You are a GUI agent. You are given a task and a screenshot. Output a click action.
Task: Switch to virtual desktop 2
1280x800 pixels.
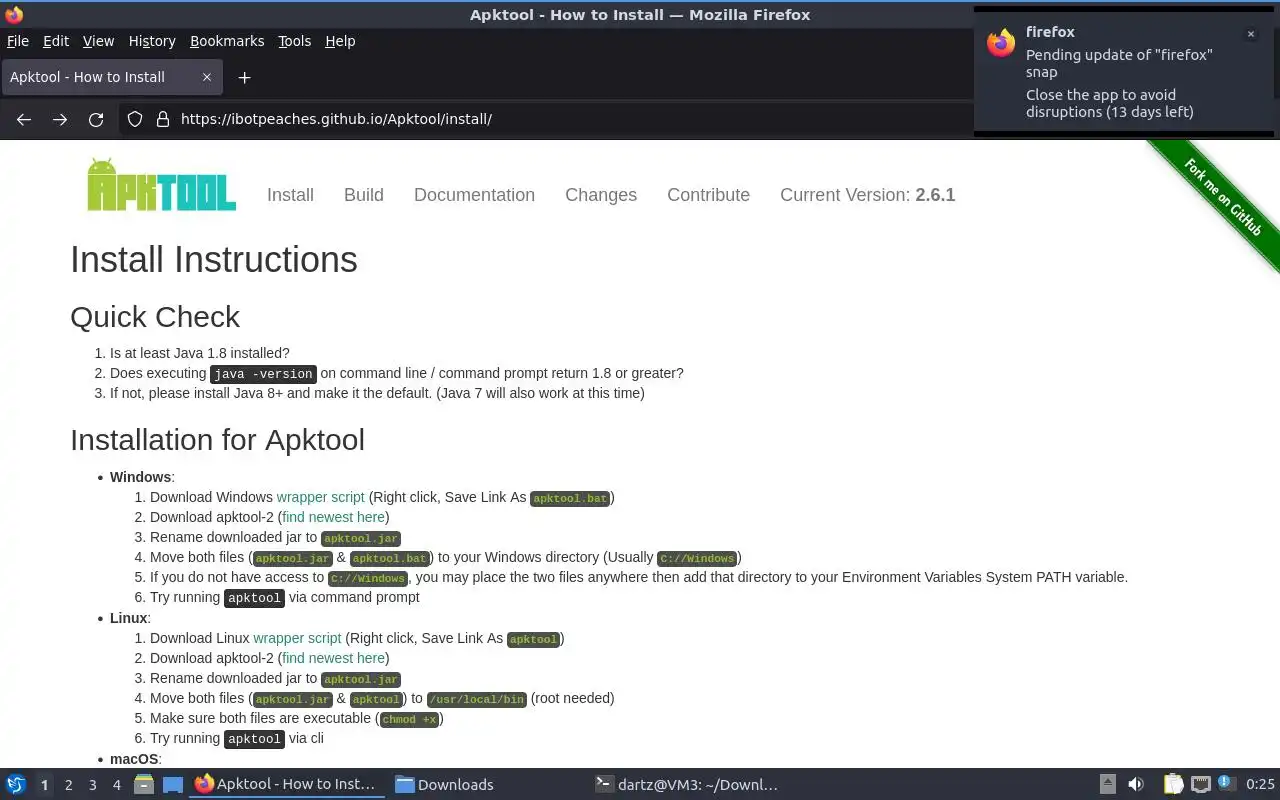68,785
